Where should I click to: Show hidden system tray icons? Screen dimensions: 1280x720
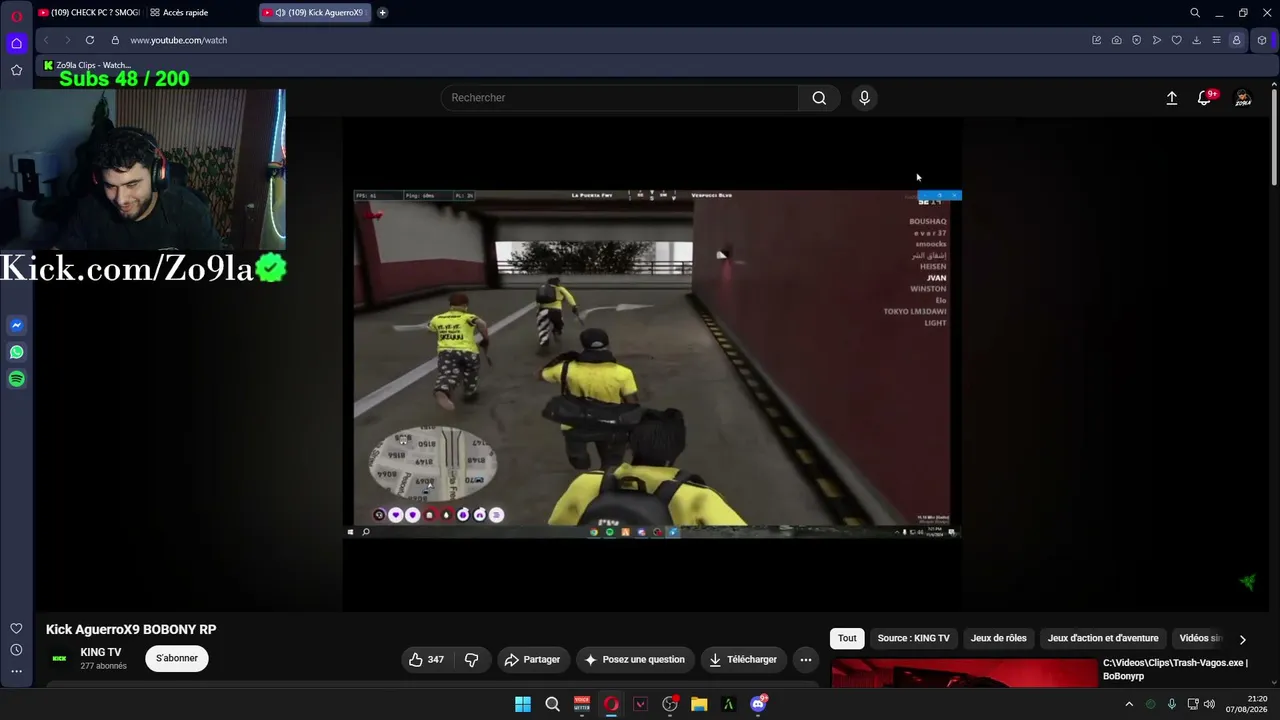[x=1129, y=704]
